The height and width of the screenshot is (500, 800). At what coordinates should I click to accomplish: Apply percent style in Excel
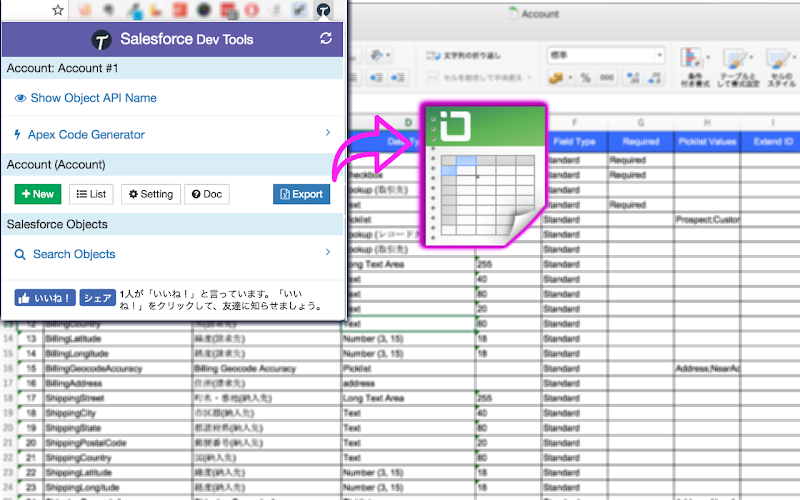coord(586,78)
